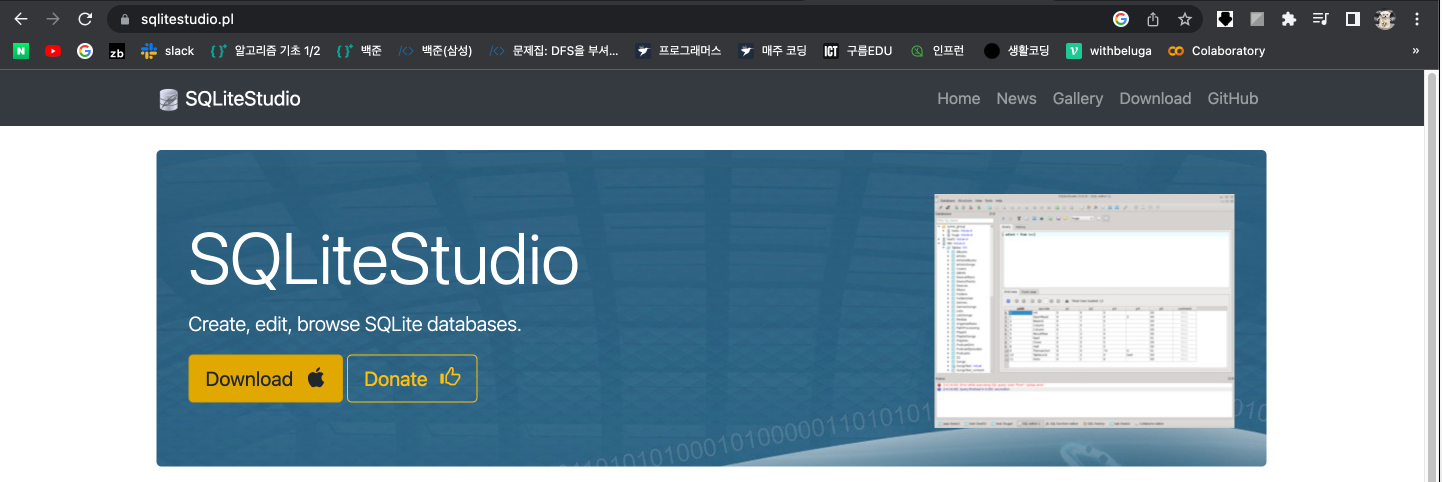
Task: Bookmark this page with the star icon
Action: click(x=1185, y=19)
